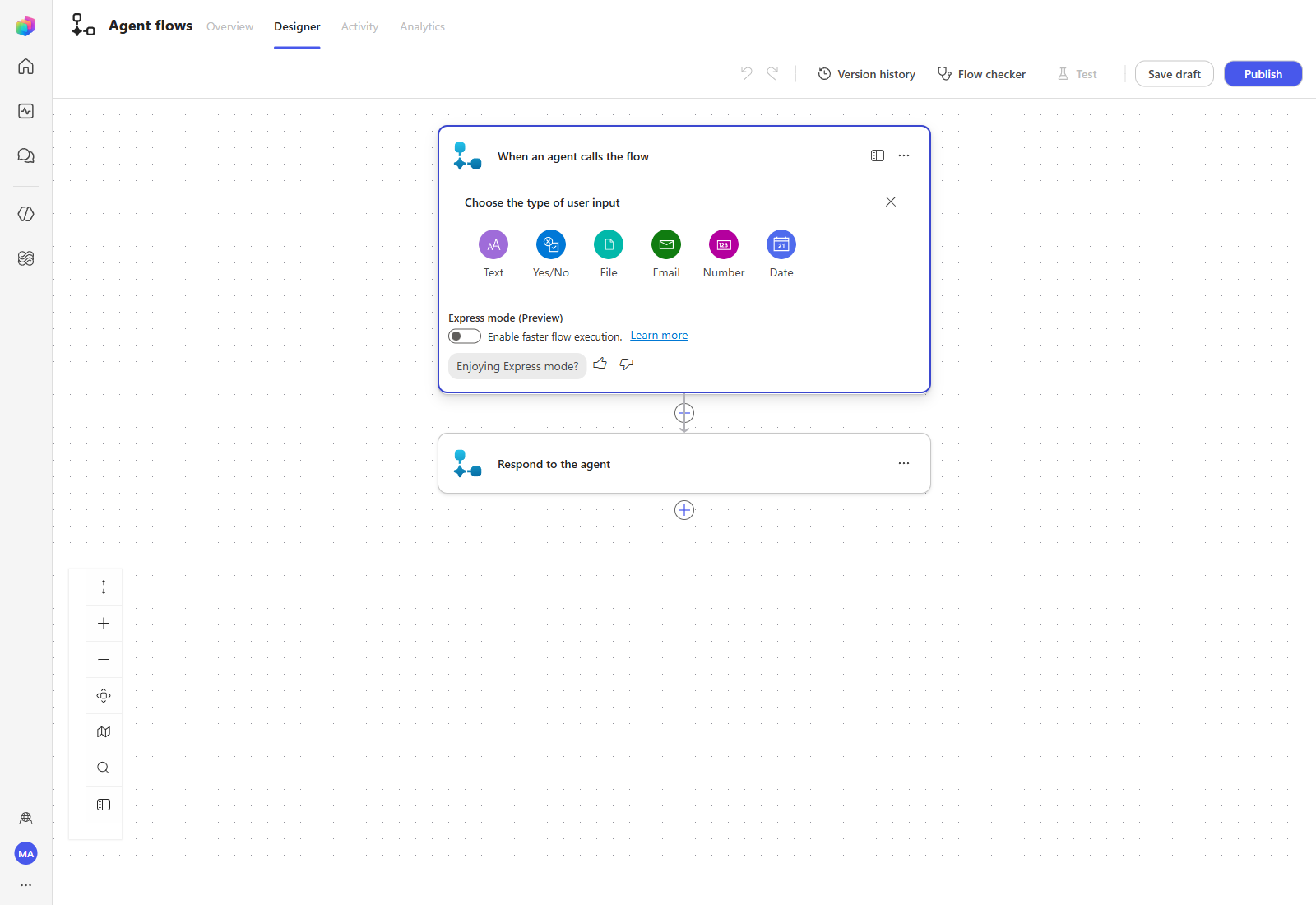1316x905 pixels.
Task: Give thumbs up on Express mode
Action: pyautogui.click(x=600, y=364)
